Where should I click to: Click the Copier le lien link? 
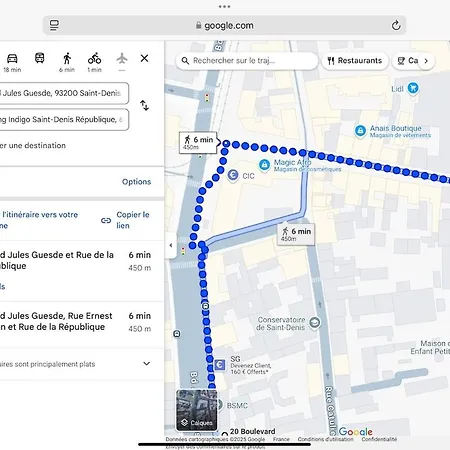coord(133,220)
